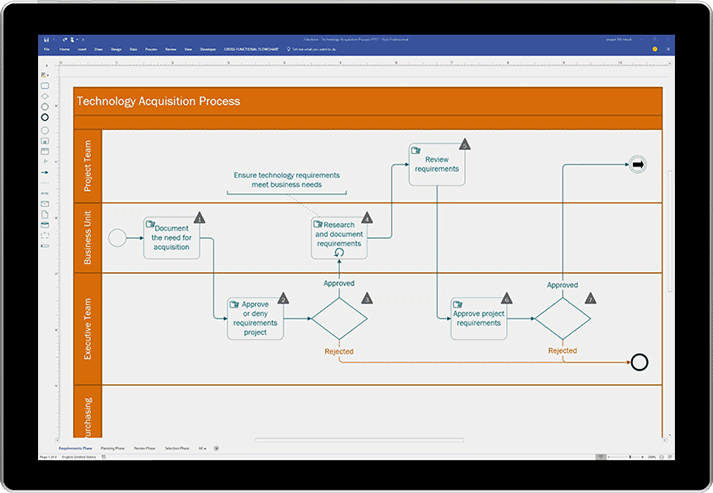This screenshot has width=713, height=493.
Task: Switch to the Review Phase page tab
Action: tap(145, 448)
